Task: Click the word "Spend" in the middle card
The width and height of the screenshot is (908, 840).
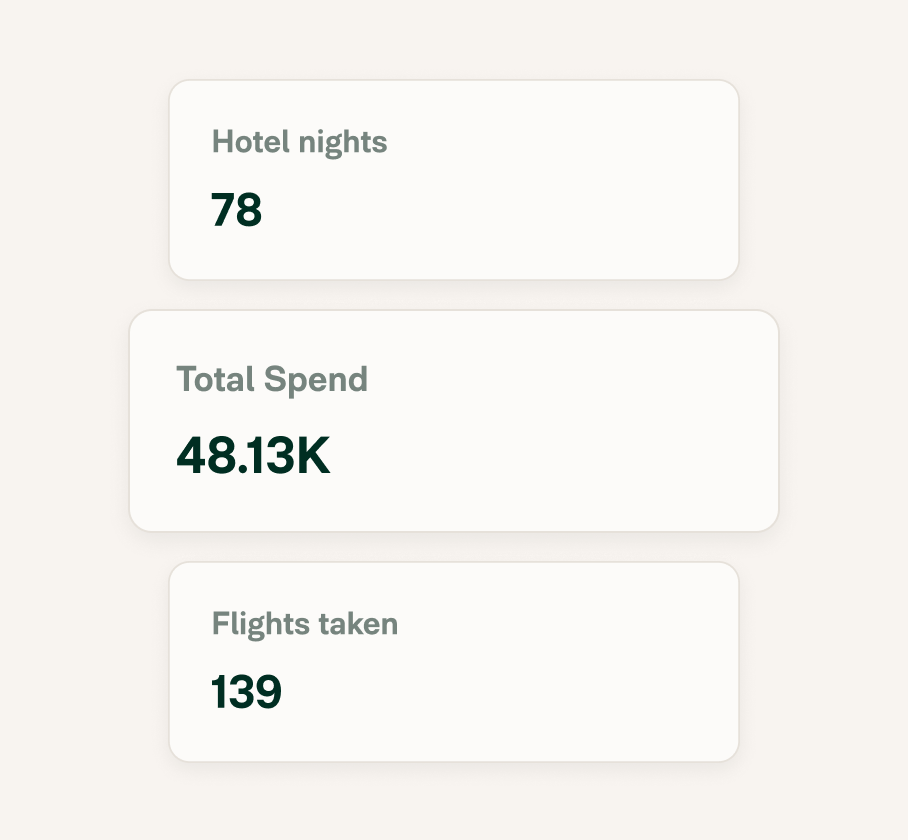Action: click(x=316, y=380)
